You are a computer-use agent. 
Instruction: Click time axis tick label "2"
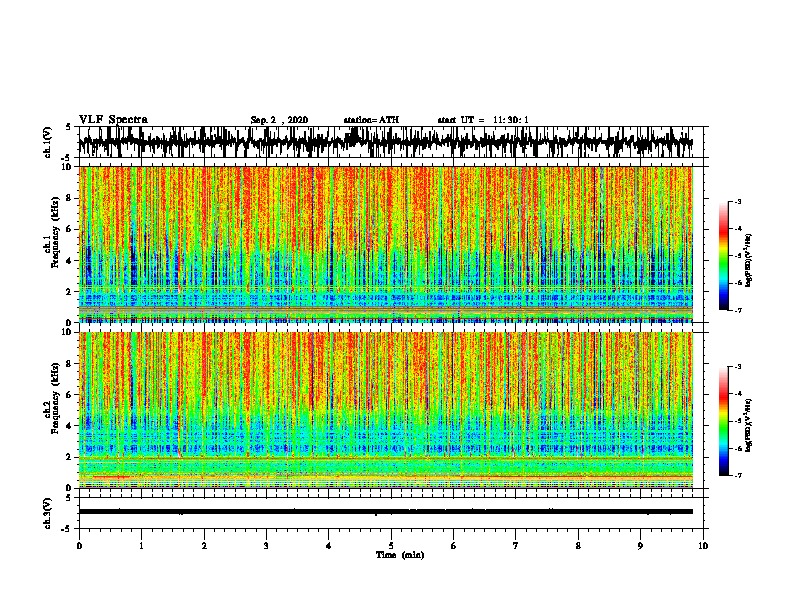click(204, 546)
